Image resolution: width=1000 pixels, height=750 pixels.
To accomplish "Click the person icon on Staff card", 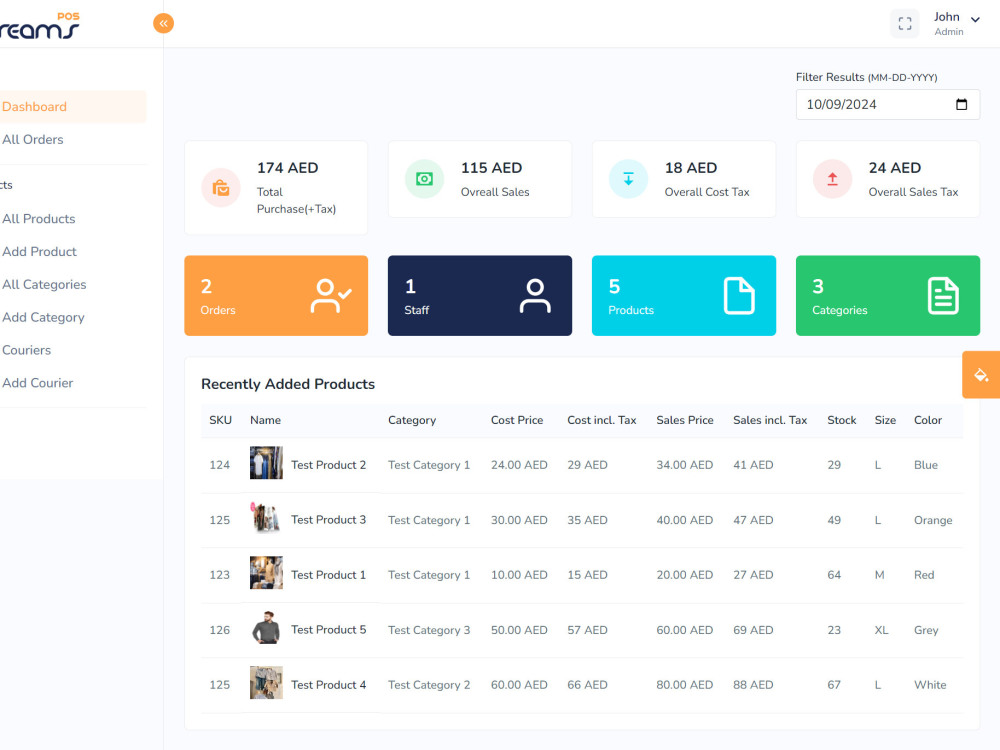I will pyautogui.click(x=535, y=296).
